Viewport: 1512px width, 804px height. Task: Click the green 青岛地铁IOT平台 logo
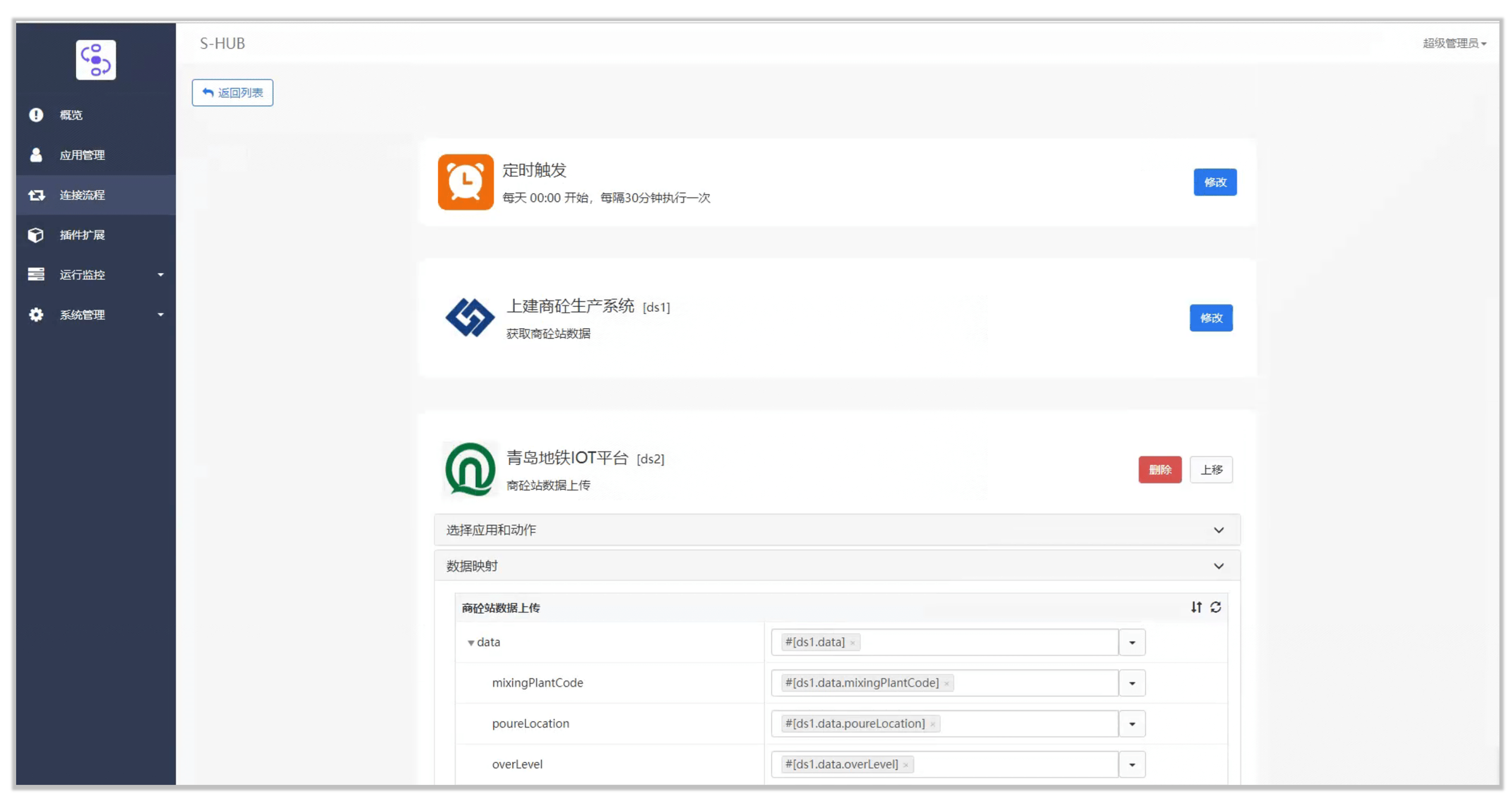pos(469,469)
